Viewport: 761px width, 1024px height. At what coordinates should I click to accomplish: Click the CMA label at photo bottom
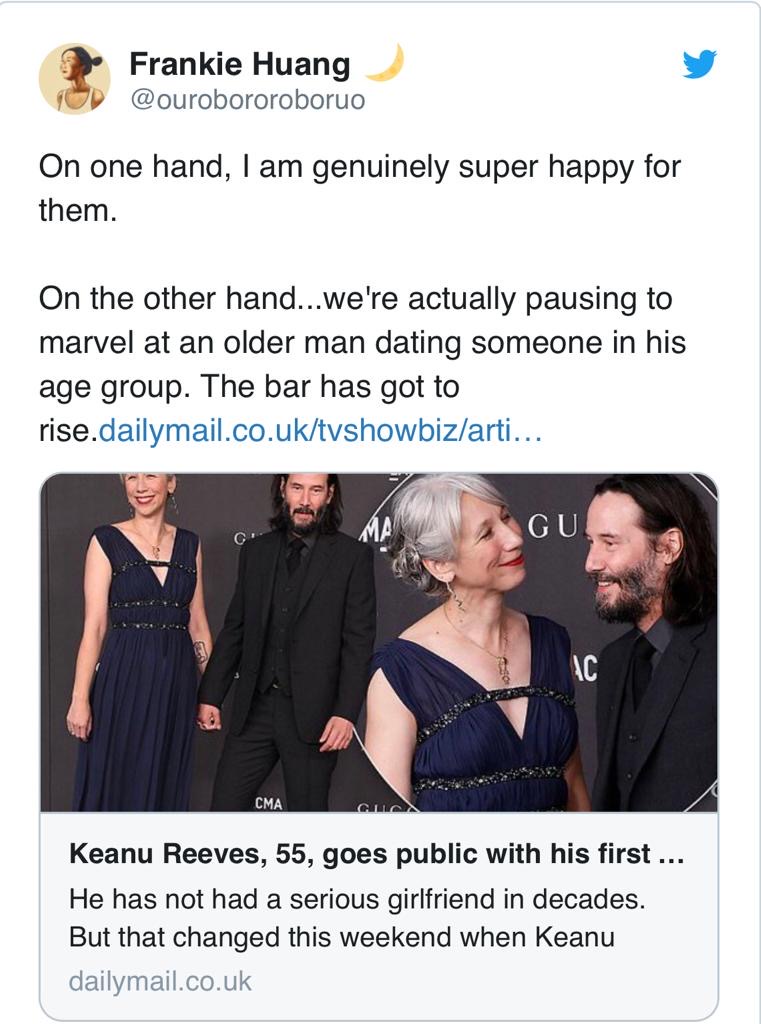pyautogui.click(x=268, y=803)
